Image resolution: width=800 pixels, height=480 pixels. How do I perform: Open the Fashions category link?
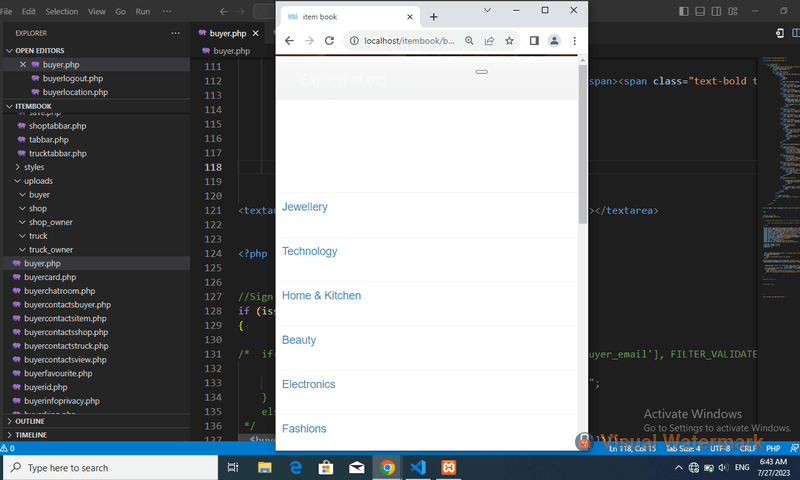click(x=304, y=428)
